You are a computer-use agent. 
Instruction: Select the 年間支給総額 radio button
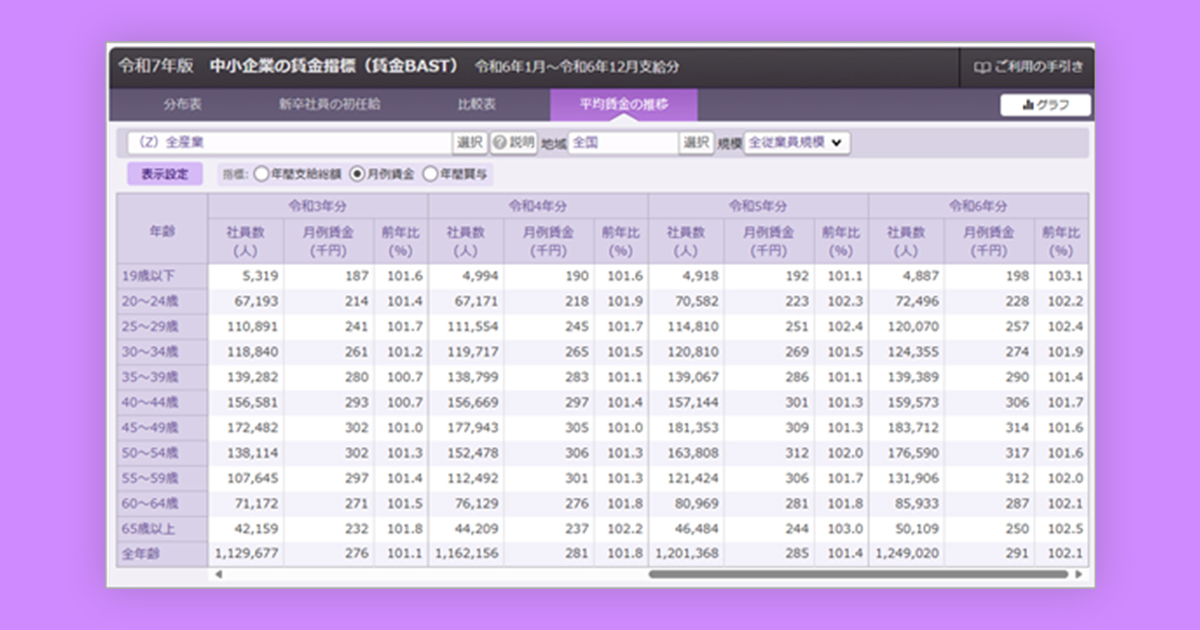pos(262,174)
